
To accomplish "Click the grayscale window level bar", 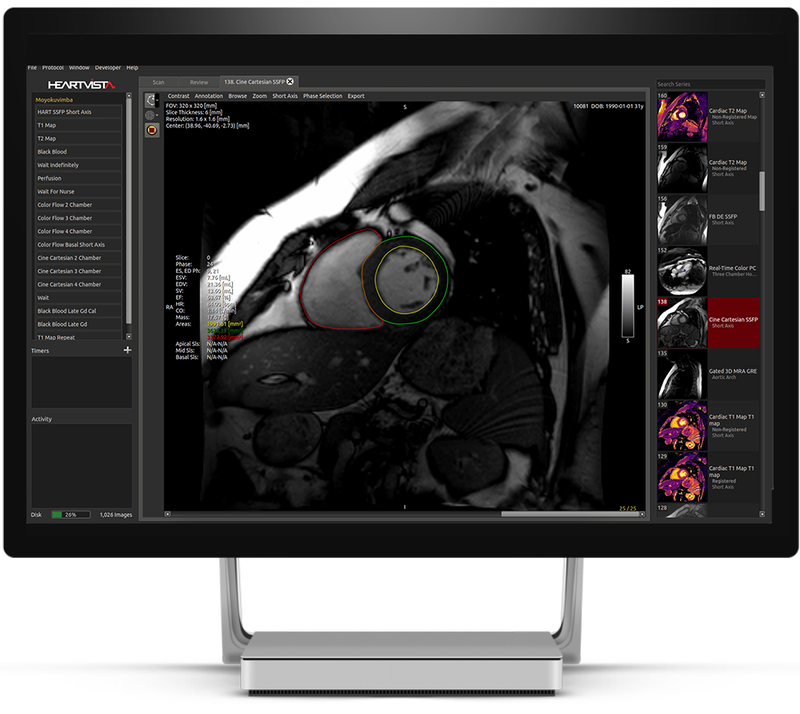I will tap(628, 306).
